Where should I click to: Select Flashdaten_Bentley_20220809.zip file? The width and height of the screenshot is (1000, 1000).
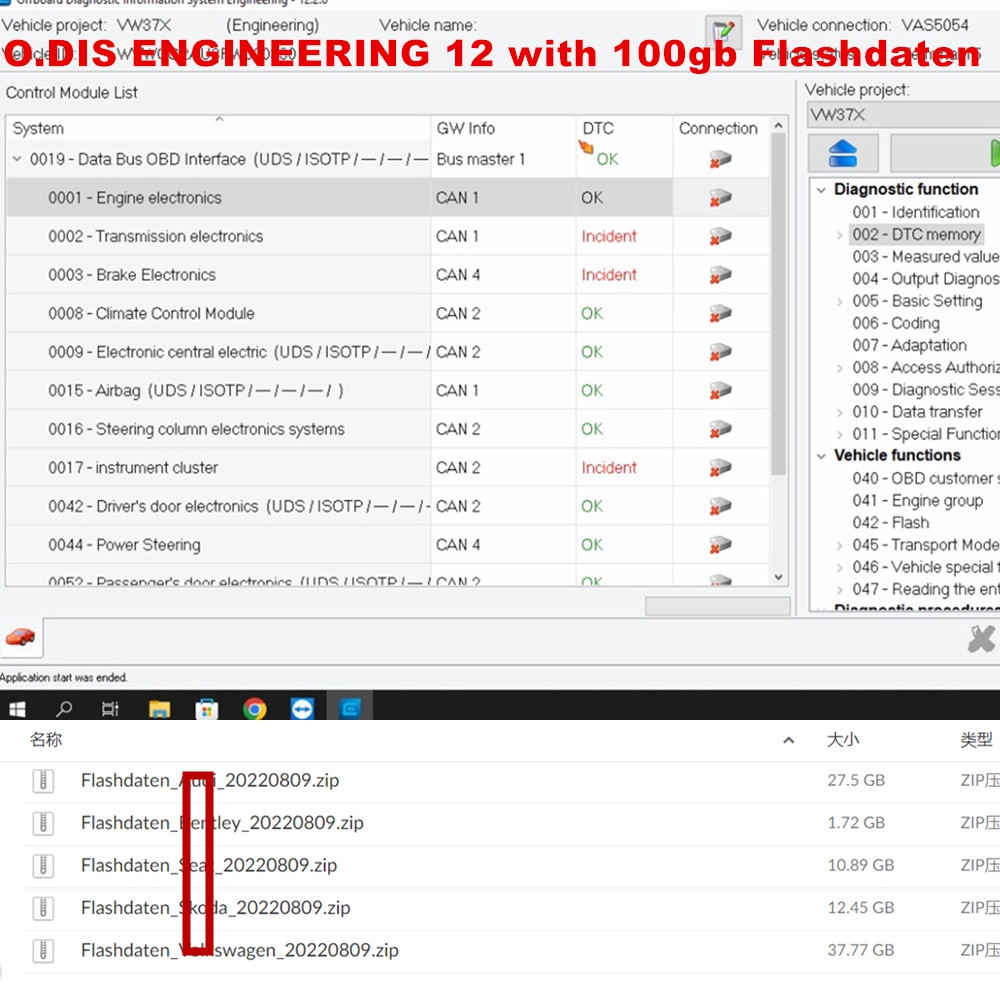pyautogui.click(x=223, y=823)
